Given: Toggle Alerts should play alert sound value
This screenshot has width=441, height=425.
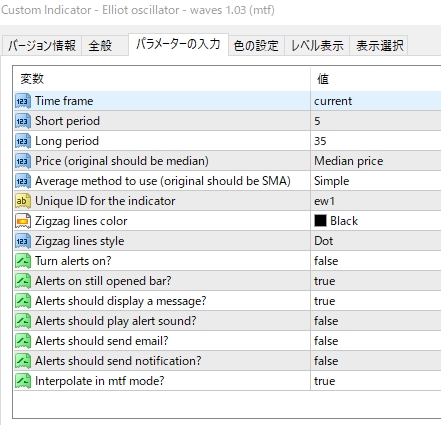Looking at the screenshot, I should coord(376,321).
